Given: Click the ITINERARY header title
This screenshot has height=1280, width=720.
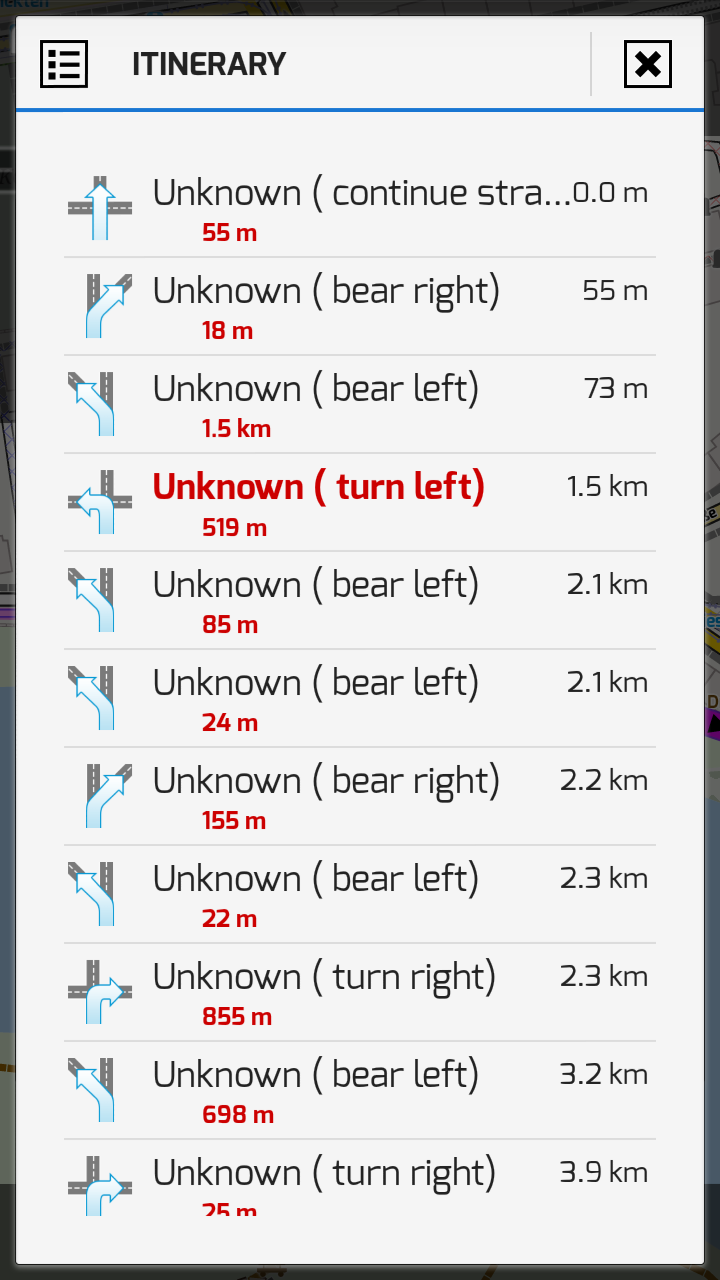Looking at the screenshot, I should click(x=209, y=64).
